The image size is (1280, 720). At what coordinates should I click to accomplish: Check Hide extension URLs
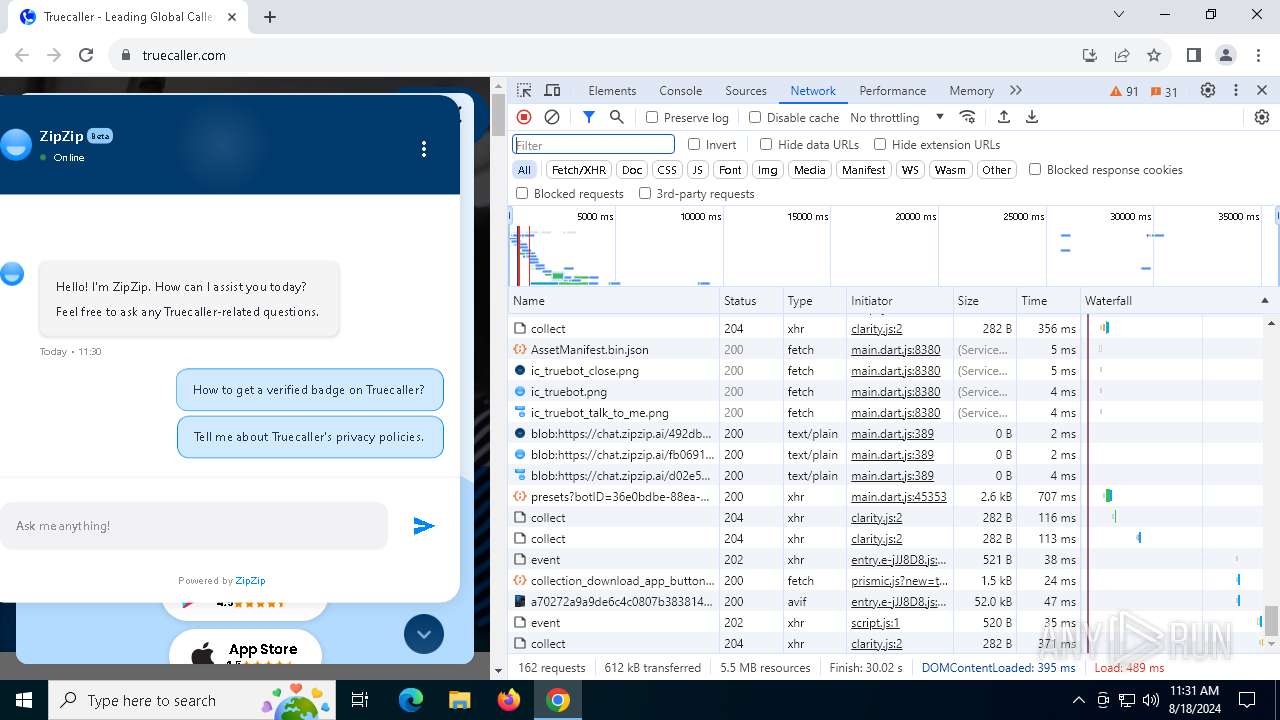(880, 144)
